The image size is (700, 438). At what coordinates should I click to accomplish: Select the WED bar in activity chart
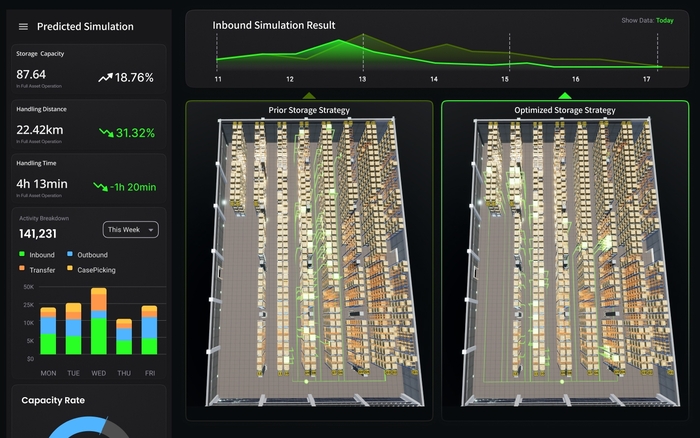tap(98, 322)
